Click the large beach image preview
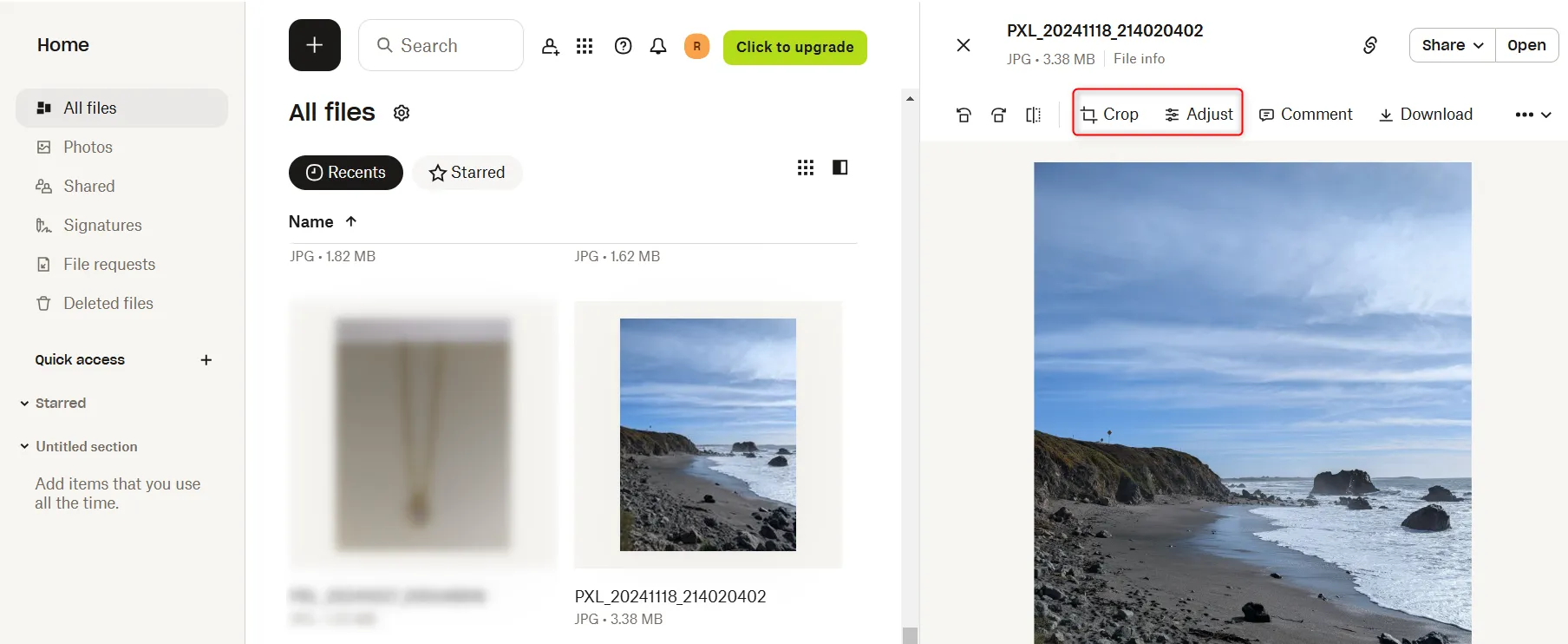The width and height of the screenshot is (1568, 644). [x=1252, y=403]
